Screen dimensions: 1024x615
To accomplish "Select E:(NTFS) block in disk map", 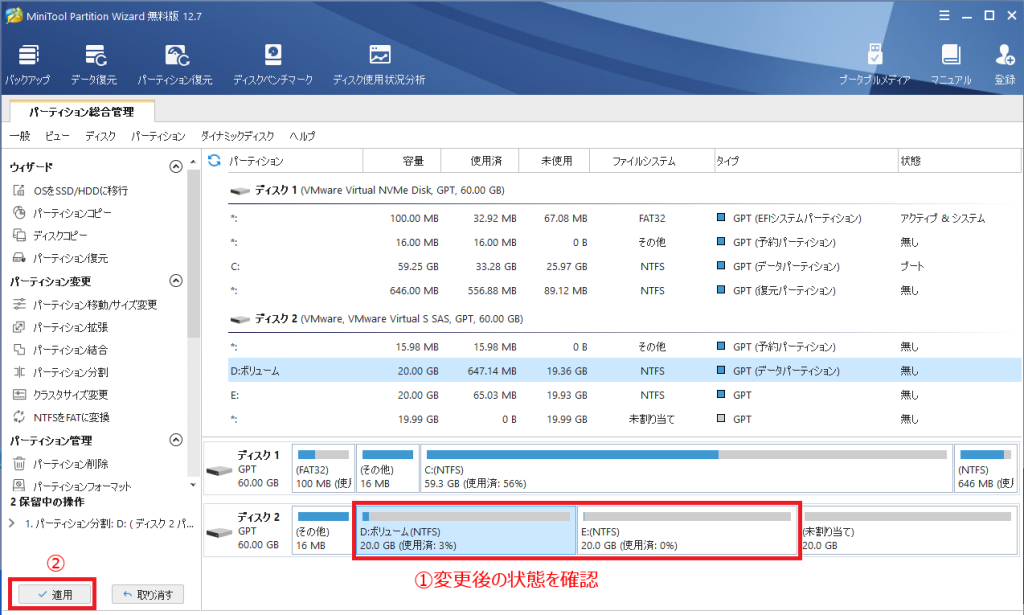I will (x=688, y=530).
